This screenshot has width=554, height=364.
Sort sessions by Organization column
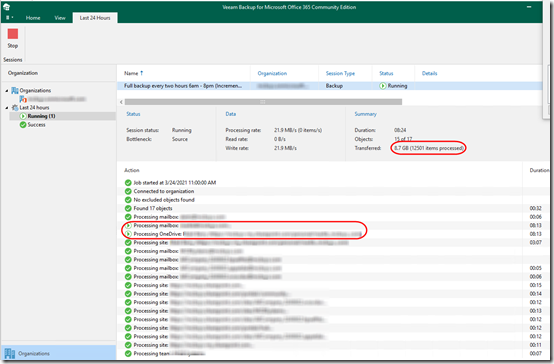(x=272, y=73)
